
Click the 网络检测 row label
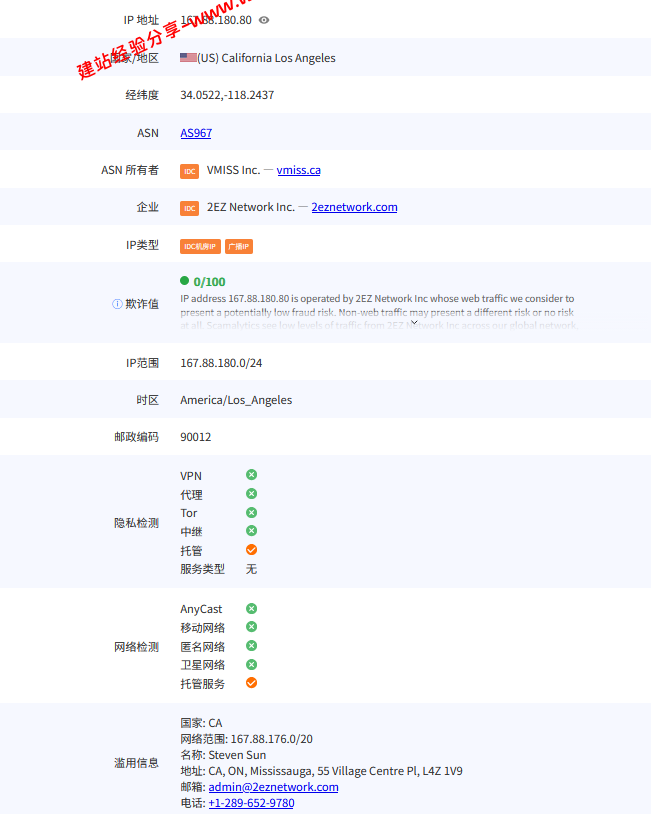pyautogui.click(x=137, y=647)
